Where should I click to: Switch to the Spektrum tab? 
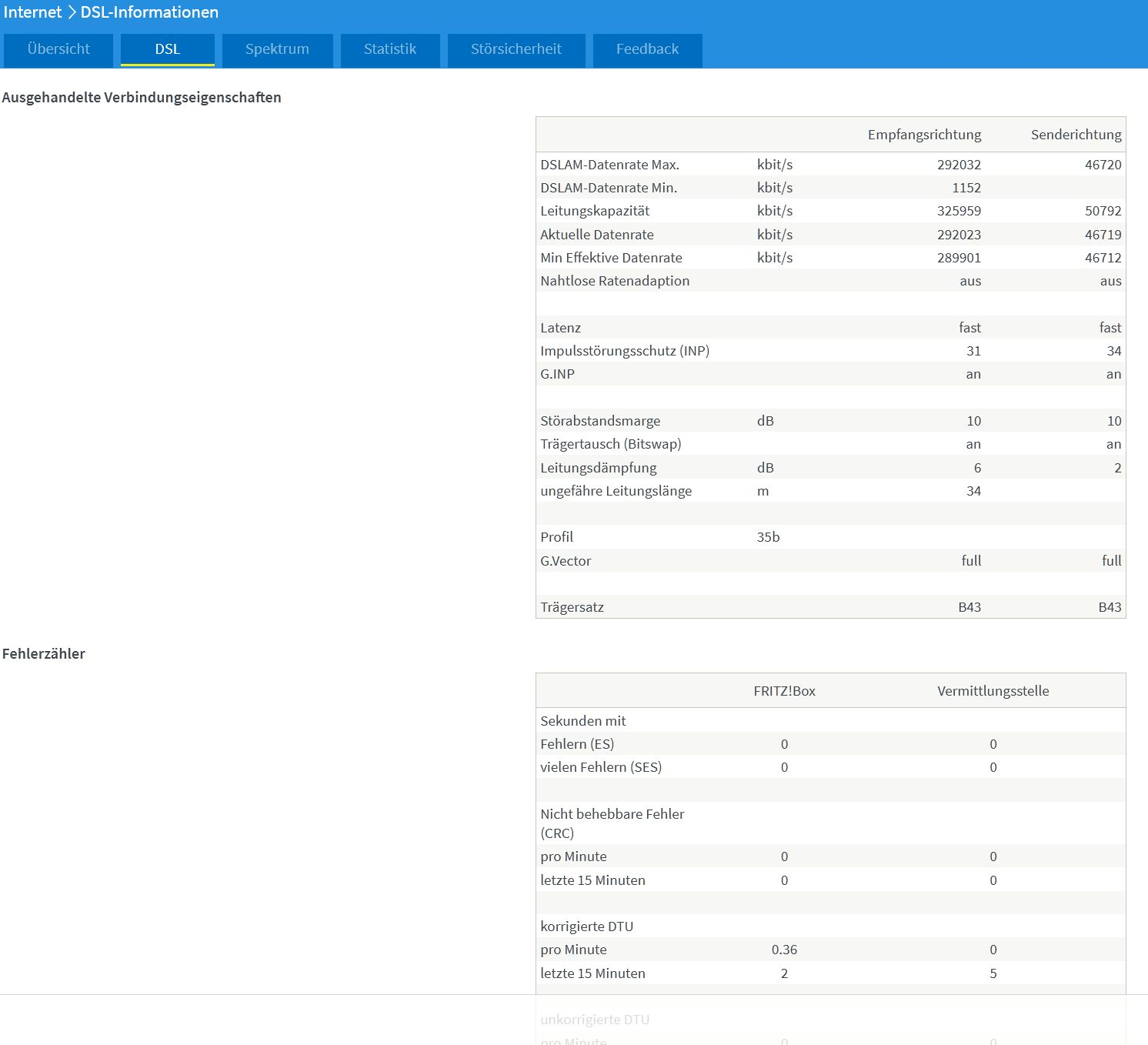pyautogui.click(x=277, y=49)
